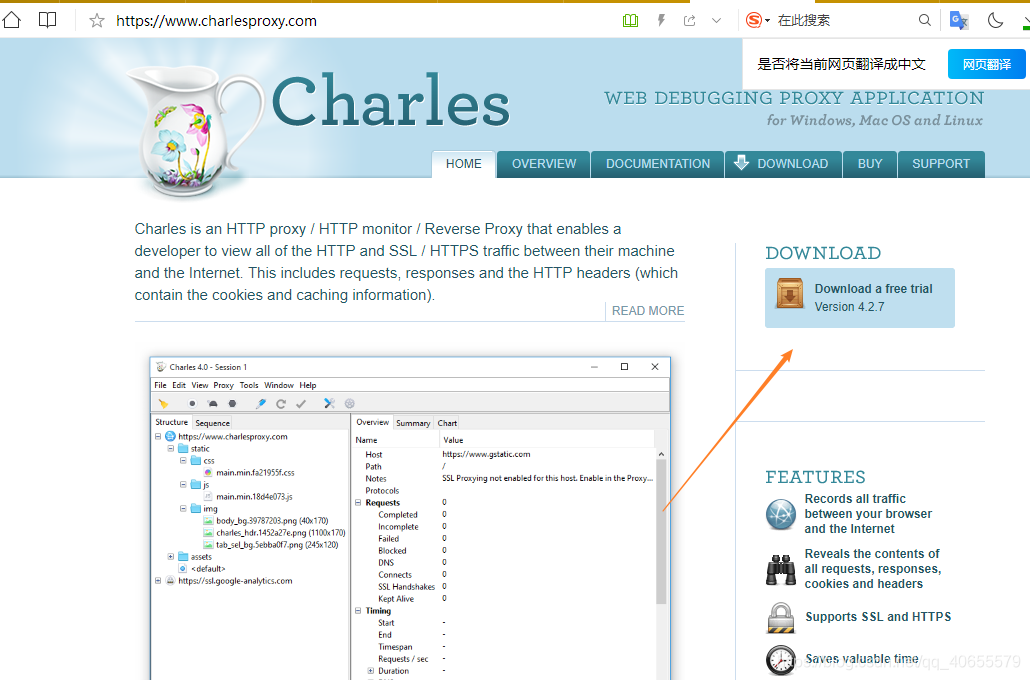Click the compose pen icon

point(261,403)
